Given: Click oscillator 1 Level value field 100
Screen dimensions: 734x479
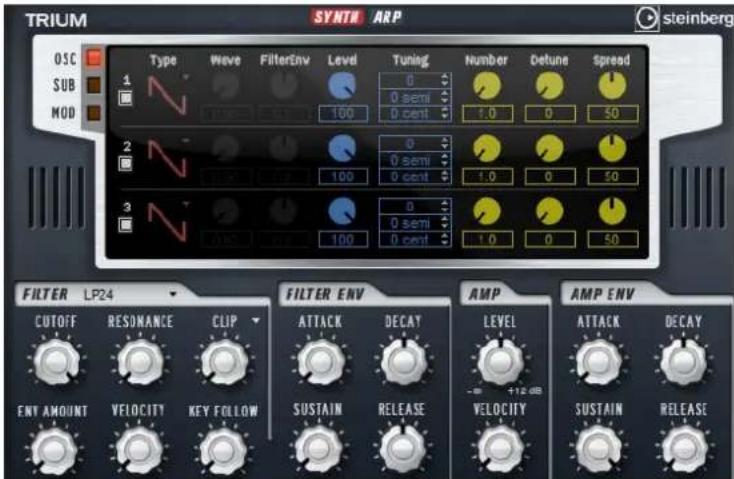Looking at the screenshot, I should (x=343, y=114).
